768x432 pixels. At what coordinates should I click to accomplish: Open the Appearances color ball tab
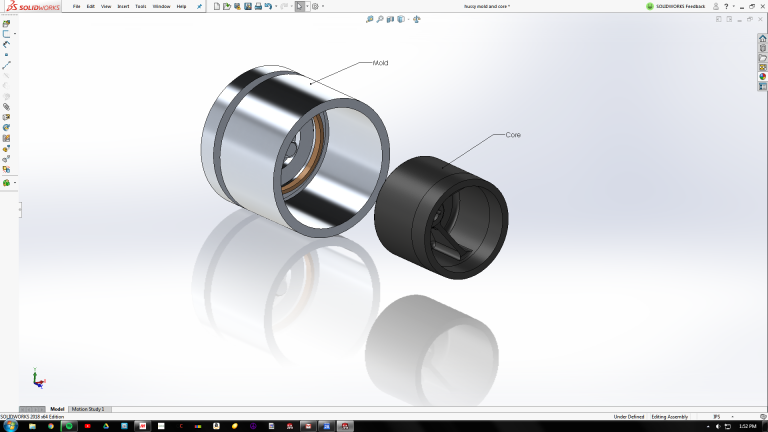coord(763,76)
